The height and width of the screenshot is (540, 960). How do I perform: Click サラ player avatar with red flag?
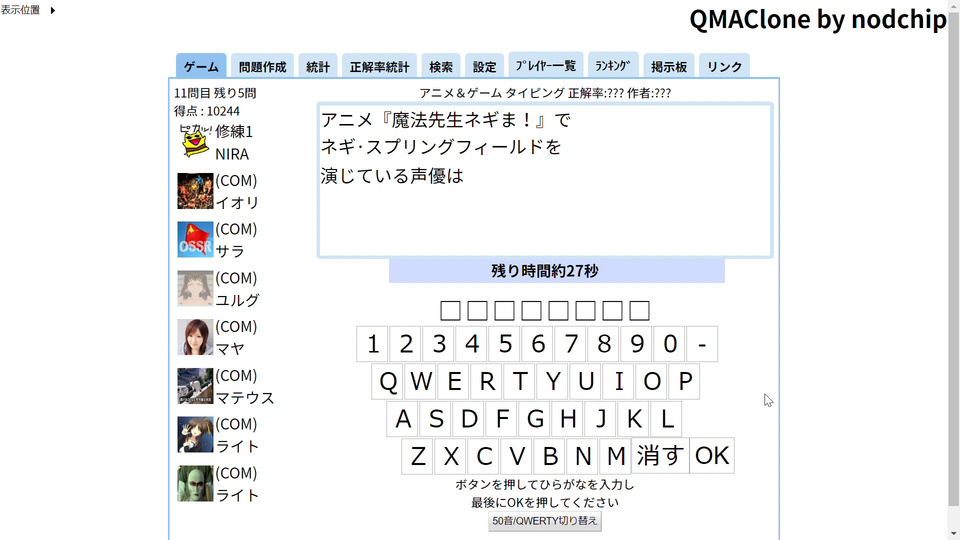click(x=195, y=239)
